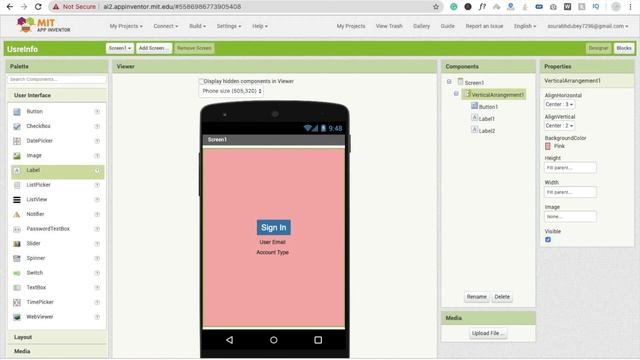Click the TextBox component icon
This screenshot has width=640, height=360.
pos(17,288)
